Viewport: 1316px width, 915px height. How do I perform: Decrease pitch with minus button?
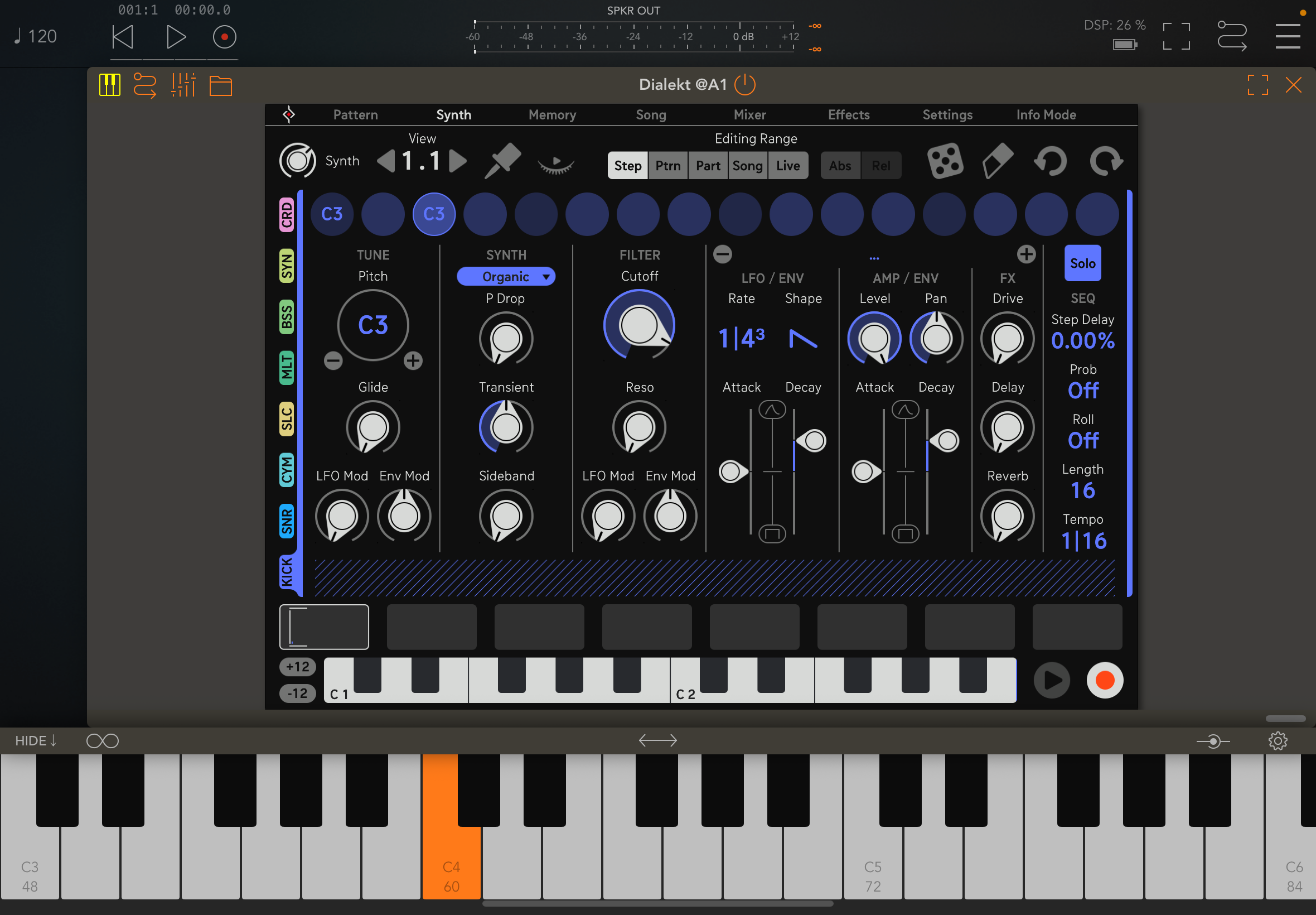(x=333, y=360)
